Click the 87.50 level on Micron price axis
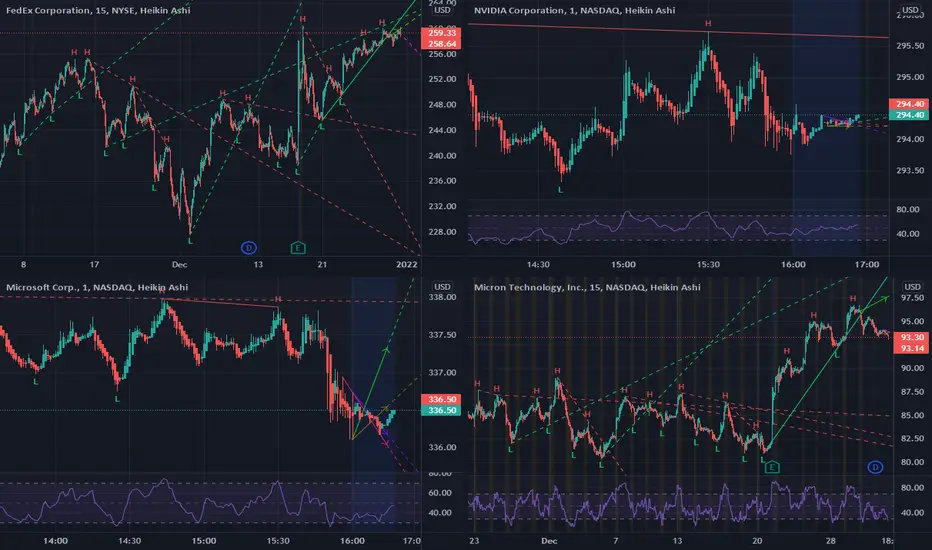 click(x=912, y=392)
